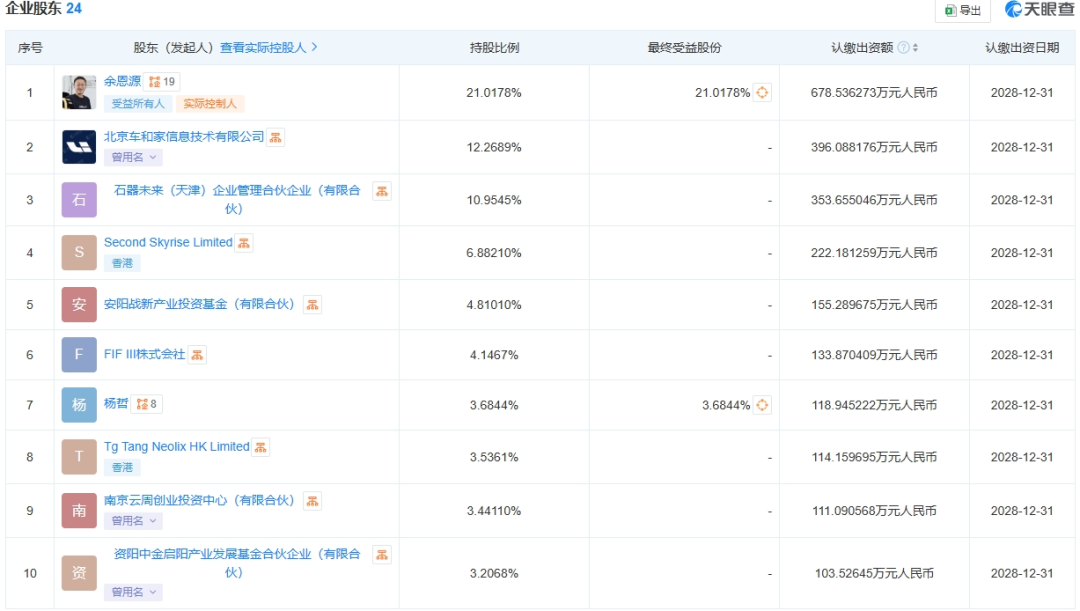Click the red 南 avatar tile
Image resolution: width=1080 pixels, height=611 pixels.
(79, 510)
